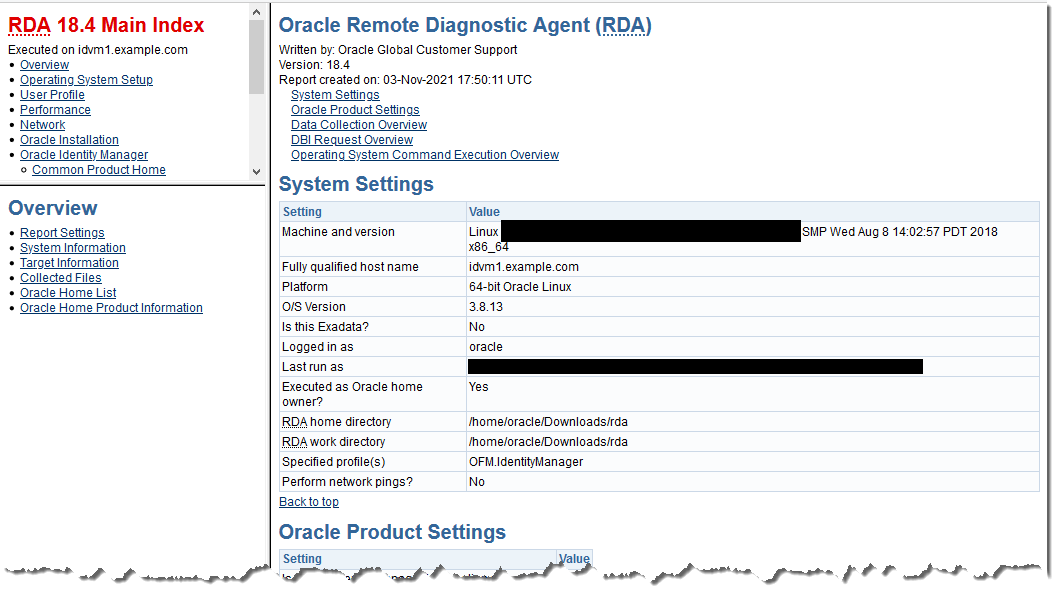Click 'Machine and version' row label
The image size is (1057, 600).
point(338,232)
